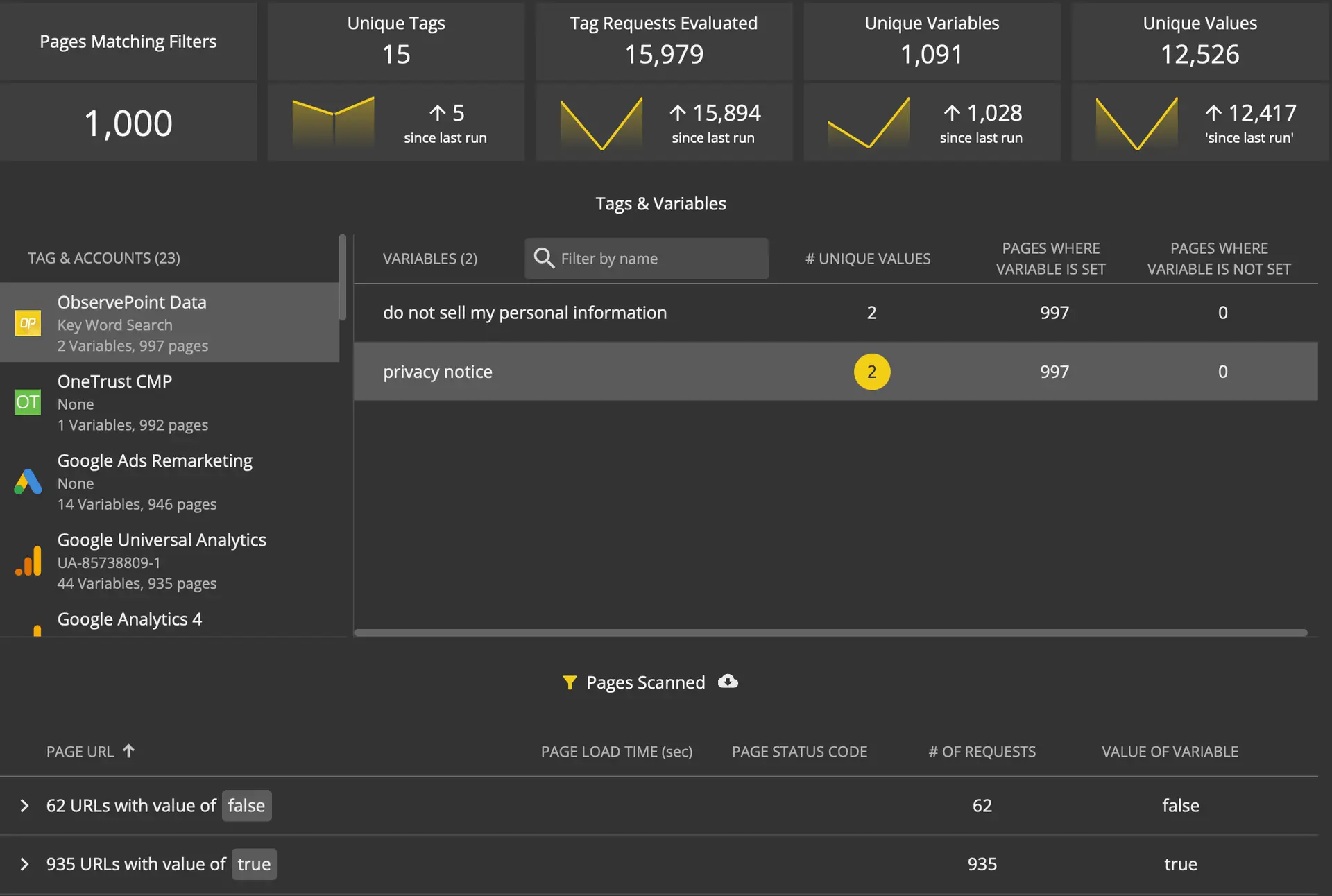Select the OneTrust CMP tag icon
1332x896 pixels.
pyautogui.click(x=28, y=402)
